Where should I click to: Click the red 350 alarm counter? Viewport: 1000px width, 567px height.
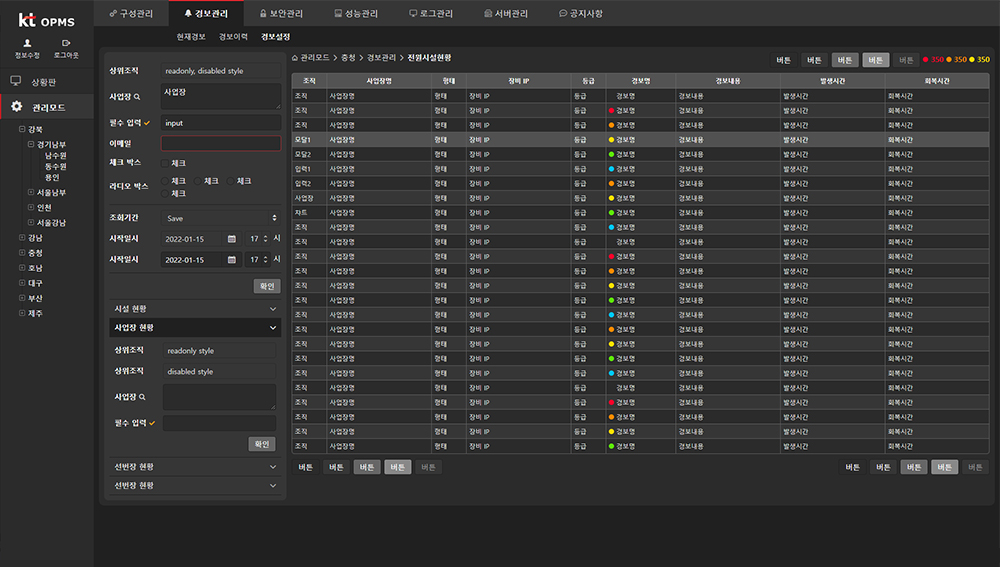(933, 60)
